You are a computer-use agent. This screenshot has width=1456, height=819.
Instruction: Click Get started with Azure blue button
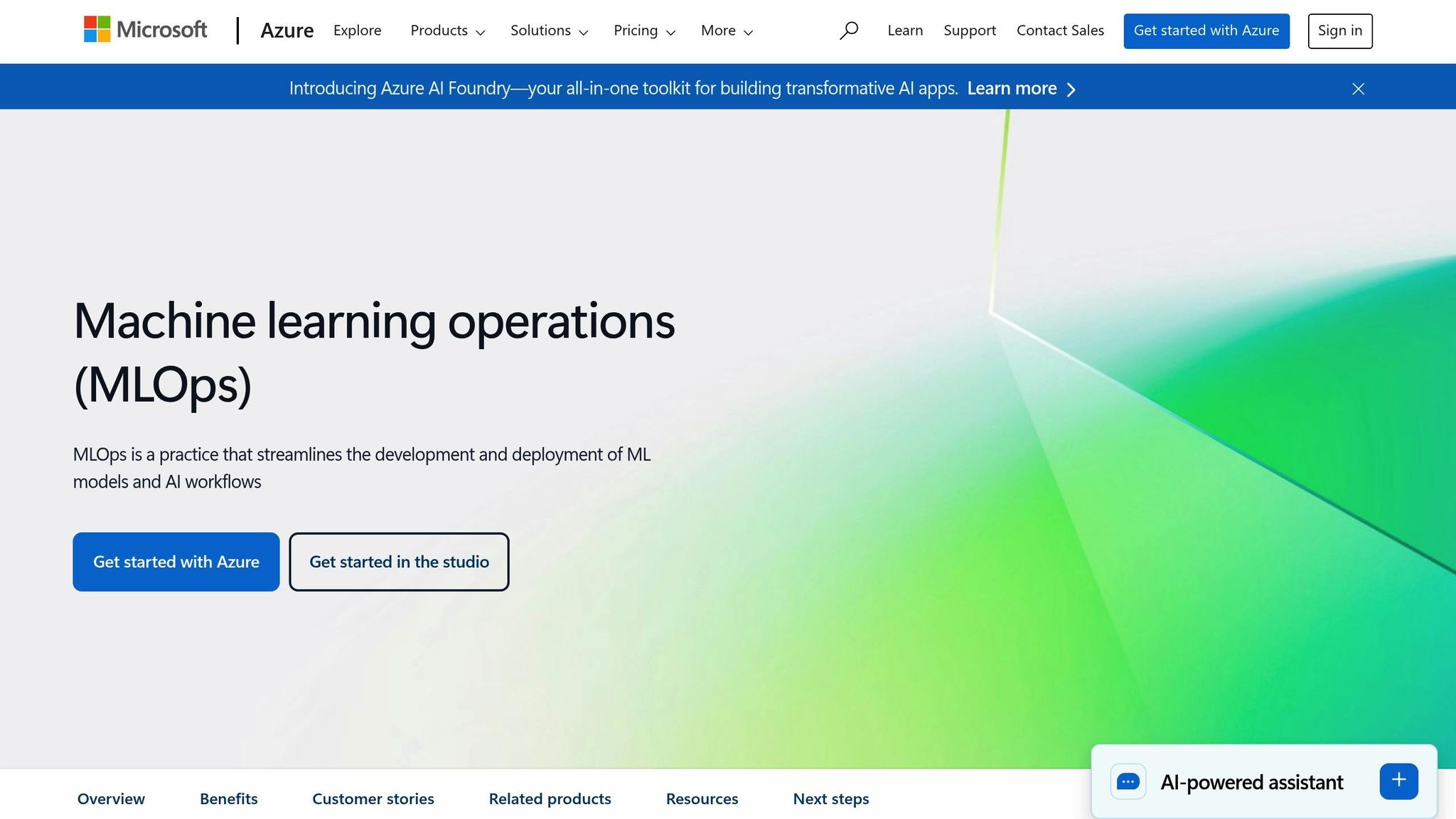click(176, 562)
